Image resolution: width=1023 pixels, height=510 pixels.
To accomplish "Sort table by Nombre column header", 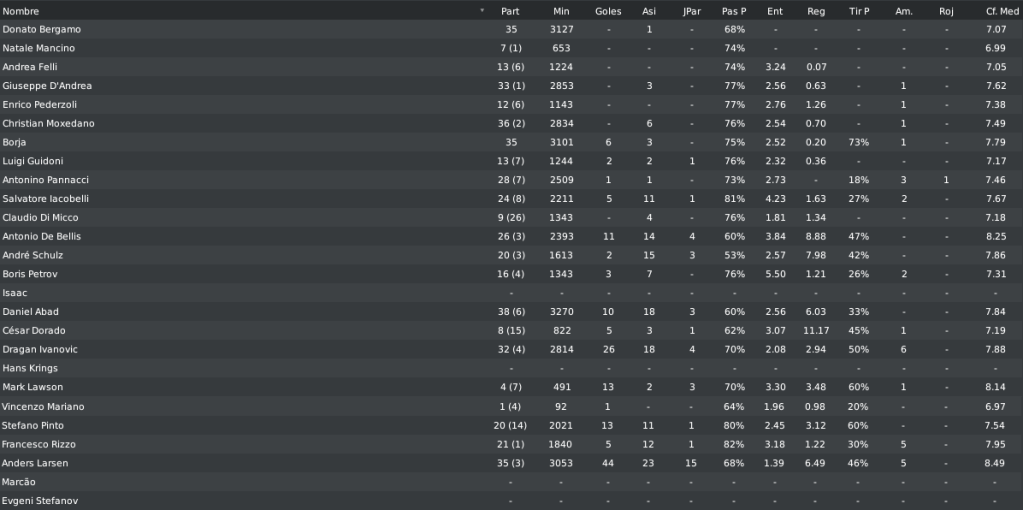I will point(21,11).
